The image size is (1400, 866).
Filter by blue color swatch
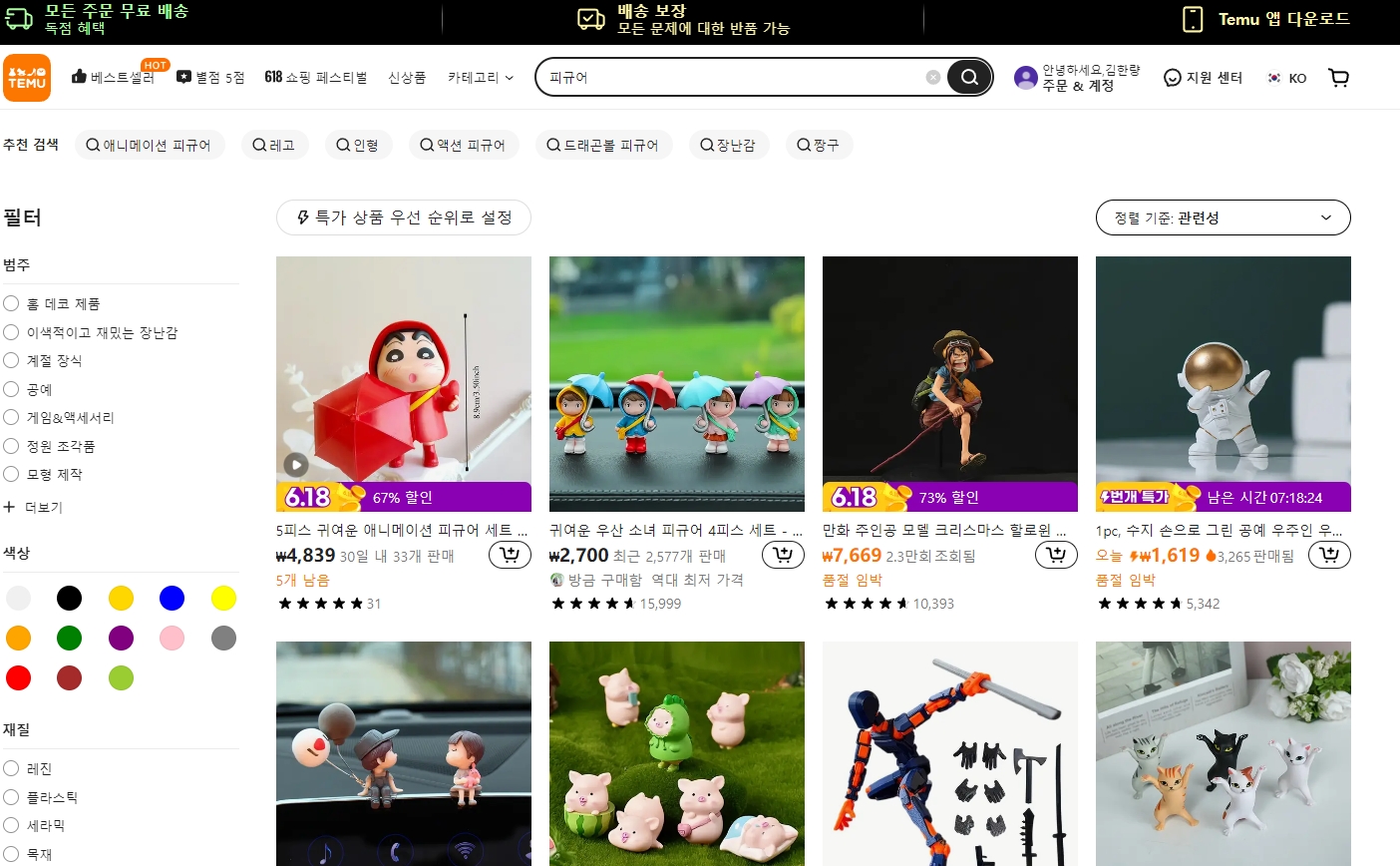click(173, 598)
